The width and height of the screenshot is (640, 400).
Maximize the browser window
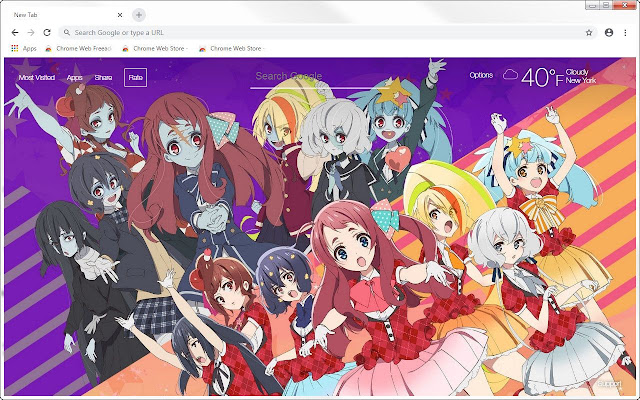606,5
